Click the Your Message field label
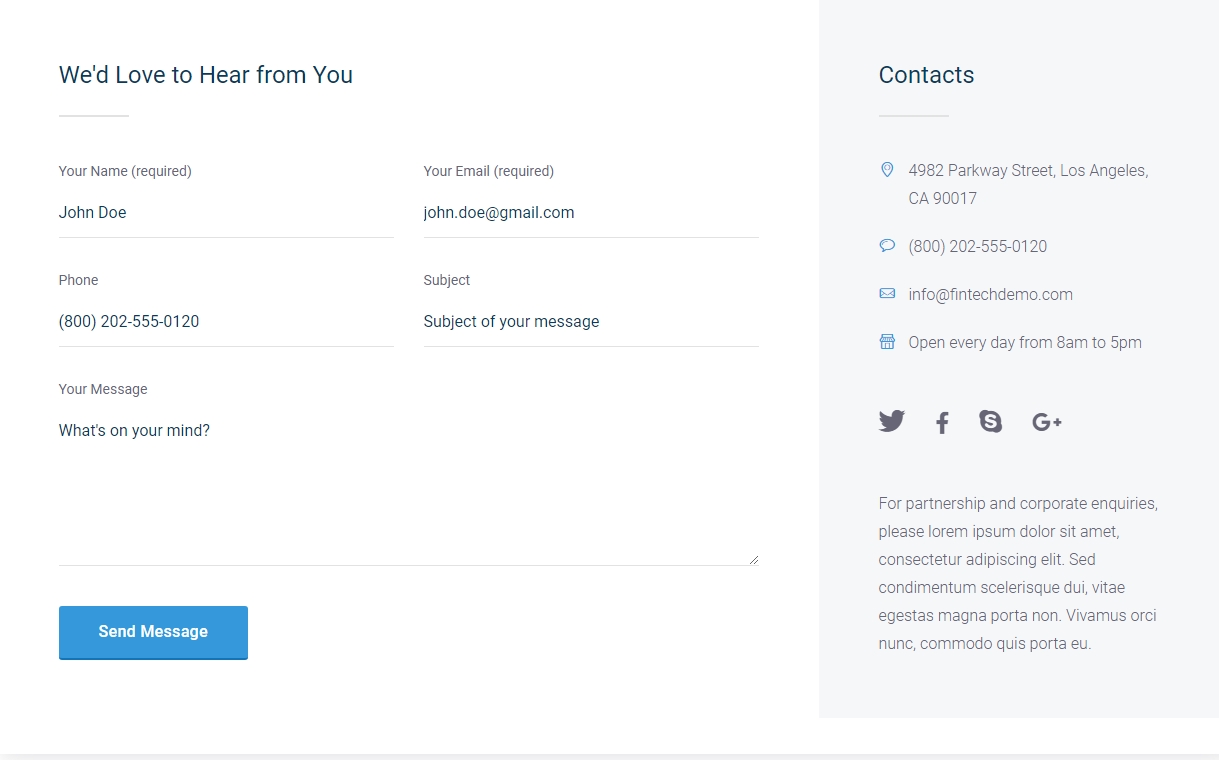 pyautogui.click(x=103, y=389)
